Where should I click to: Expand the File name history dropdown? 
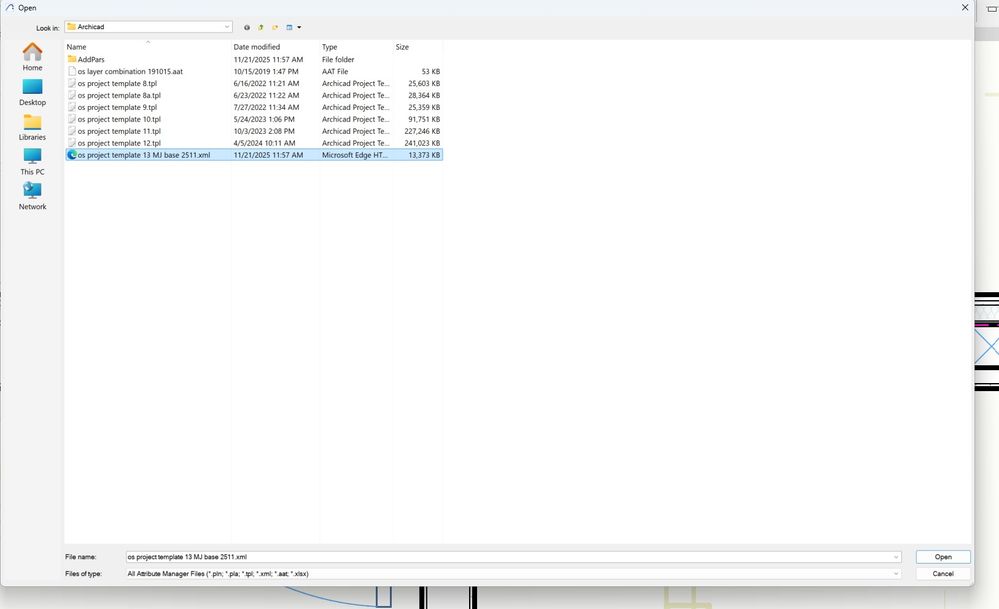(896, 557)
